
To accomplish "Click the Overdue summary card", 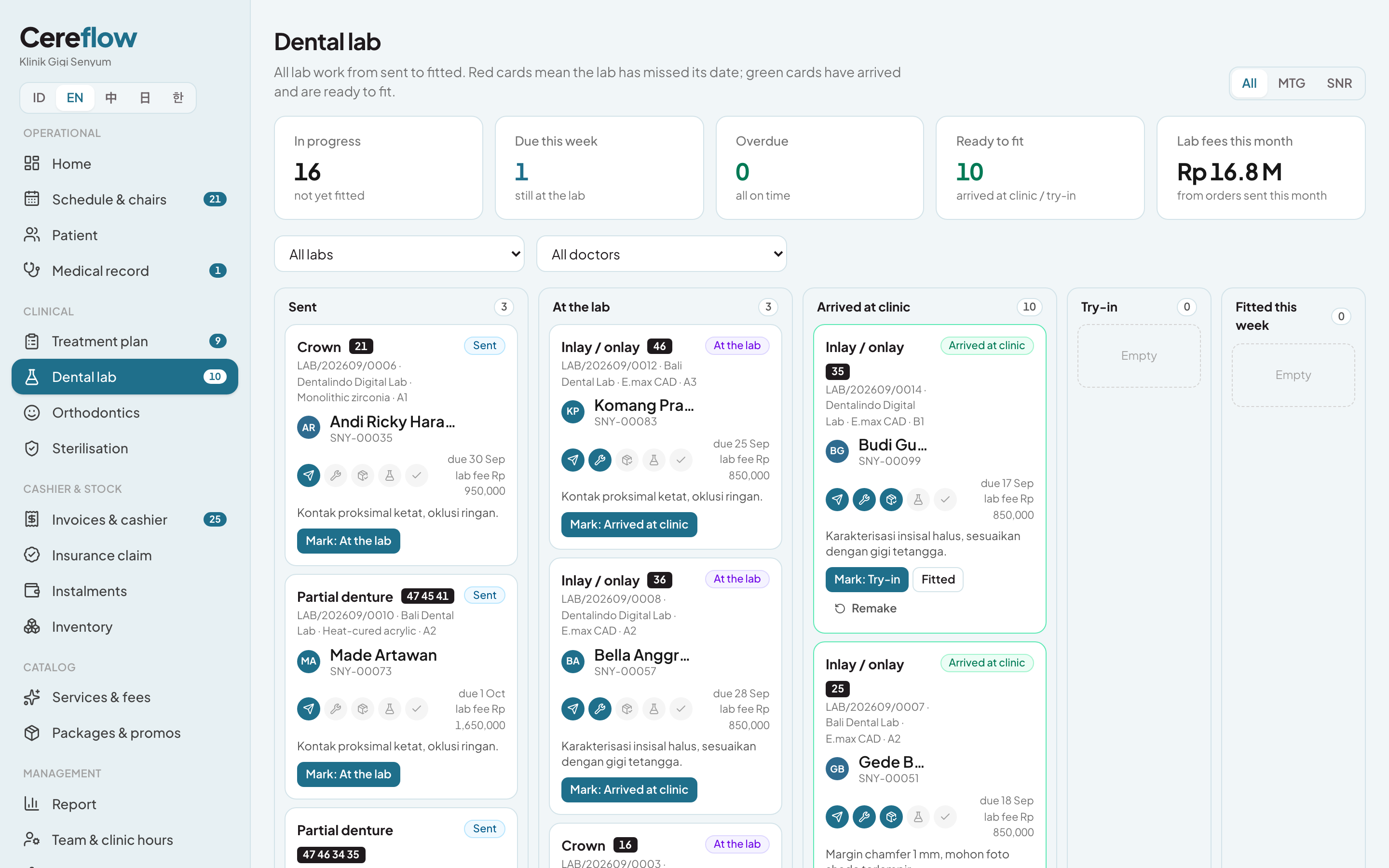I will coord(819,168).
